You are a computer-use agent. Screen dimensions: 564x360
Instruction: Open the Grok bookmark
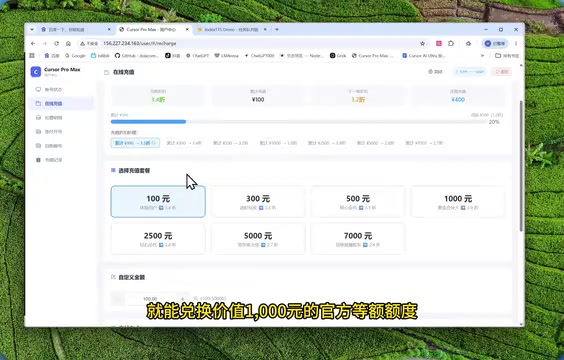tap(338, 56)
